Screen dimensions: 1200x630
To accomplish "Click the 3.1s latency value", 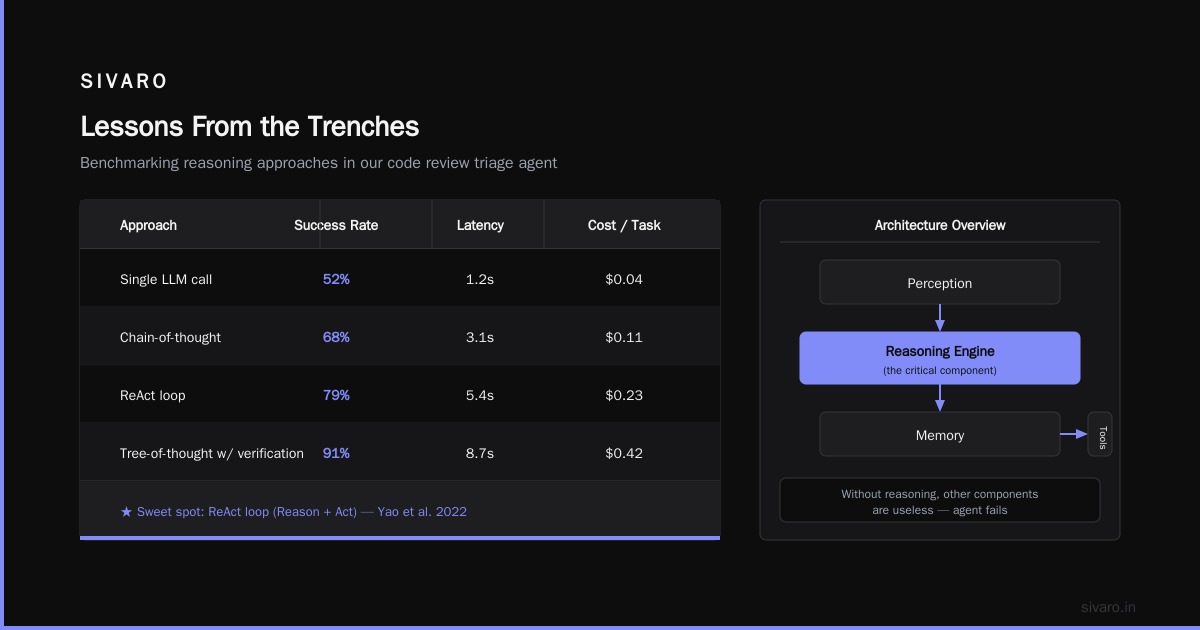I will tap(480, 337).
